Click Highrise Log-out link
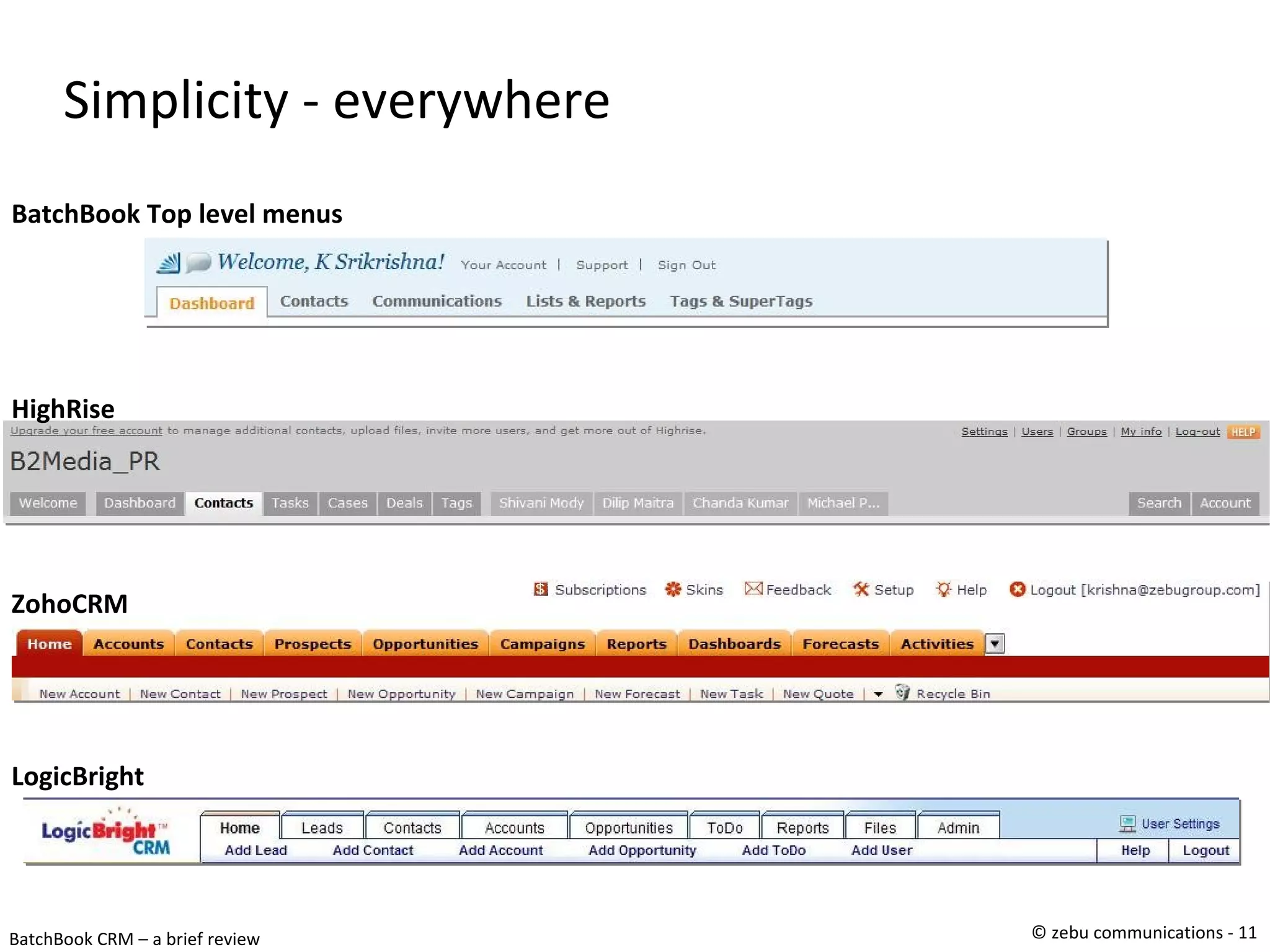This screenshot has height=952, width=1270. pos(1197,431)
